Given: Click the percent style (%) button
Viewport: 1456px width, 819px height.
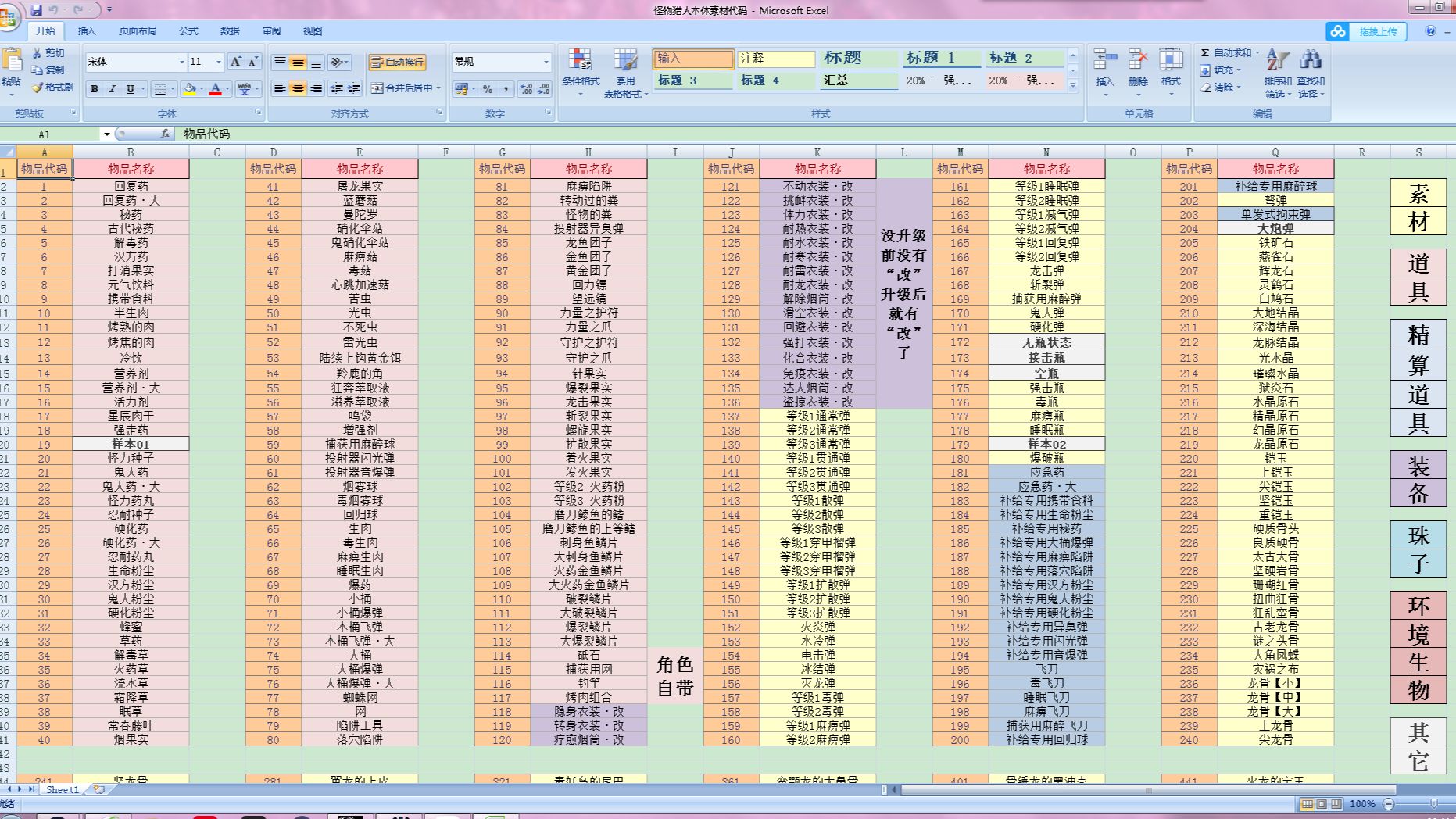Looking at the screenshot, I should coord(488,89).
